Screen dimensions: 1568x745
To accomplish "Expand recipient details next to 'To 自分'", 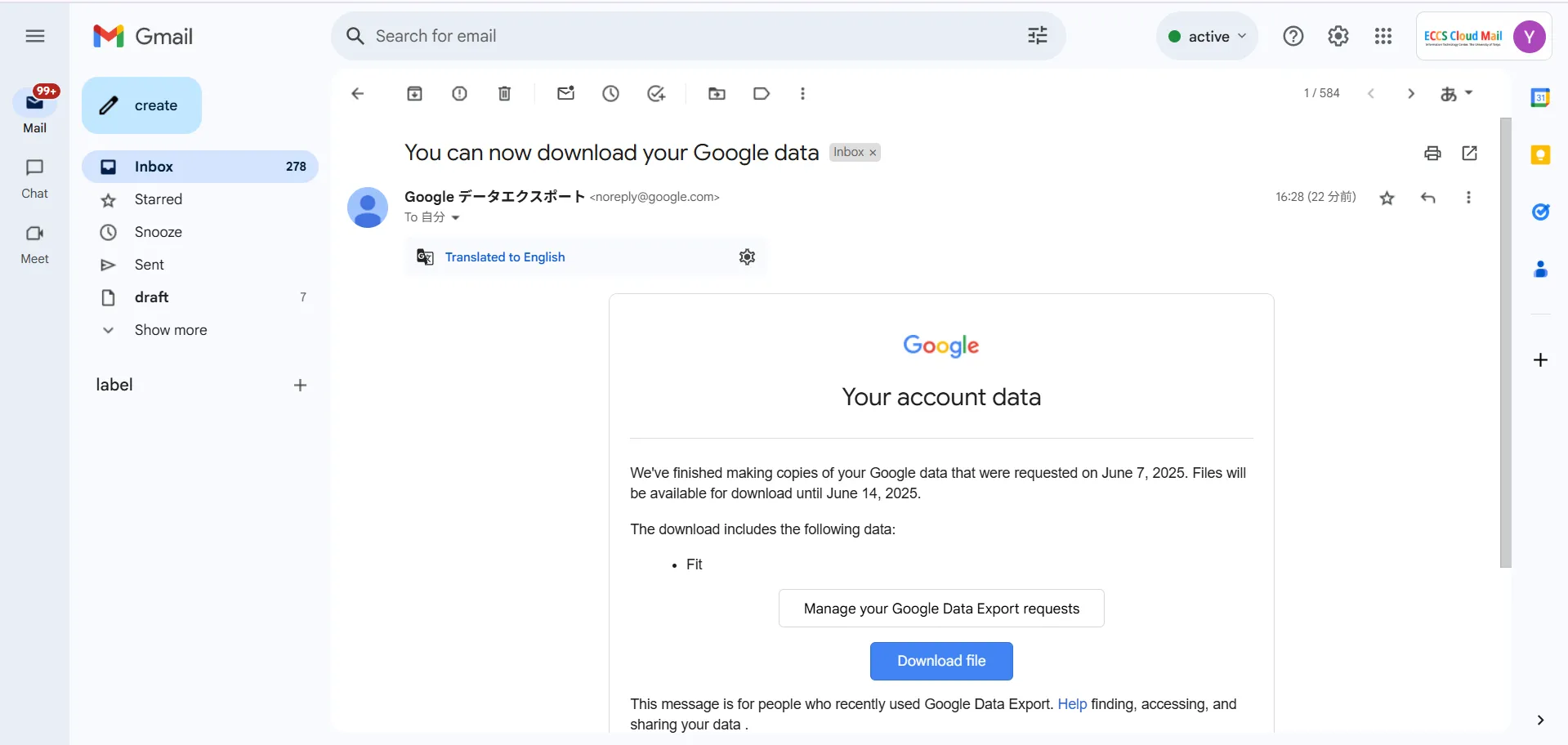I will pos(456,218).
